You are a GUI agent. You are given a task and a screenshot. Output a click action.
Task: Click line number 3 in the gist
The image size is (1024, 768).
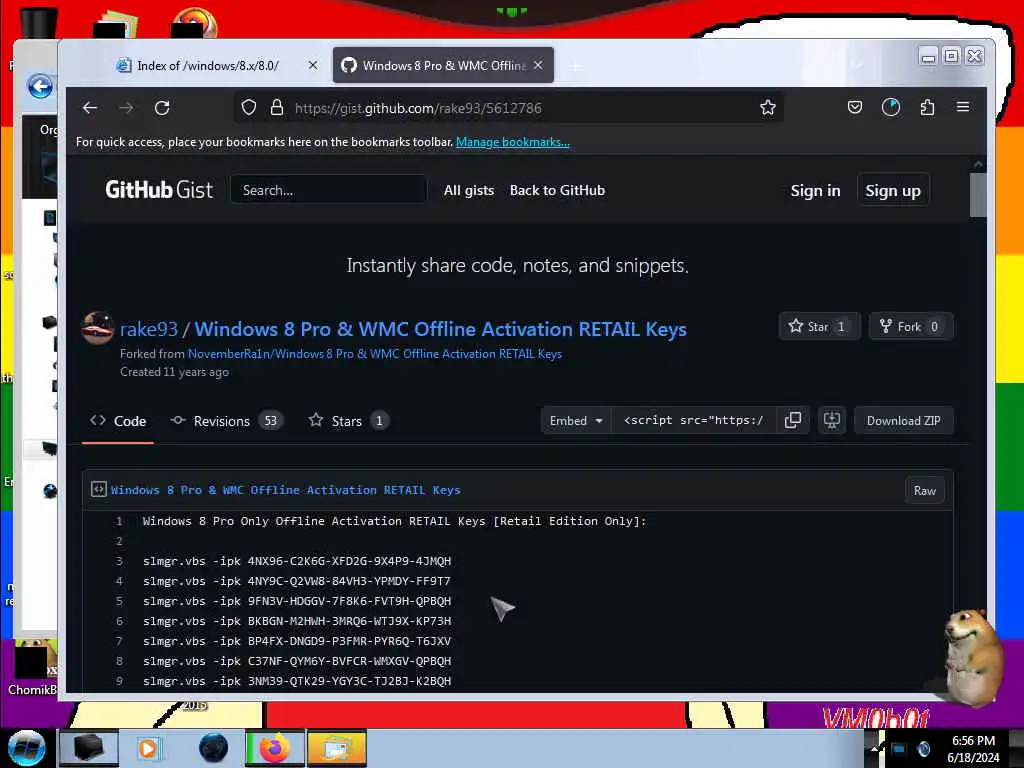(x=119, y=561)
